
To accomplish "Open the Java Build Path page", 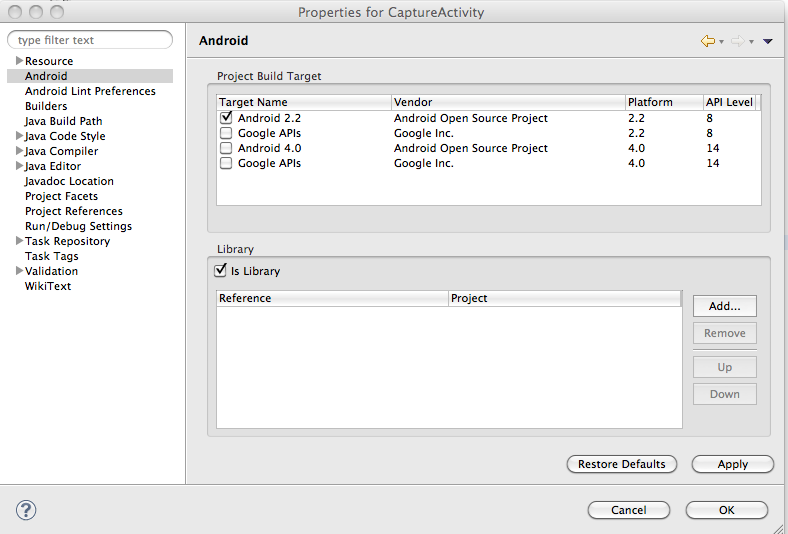I will [x=63, y=121].
